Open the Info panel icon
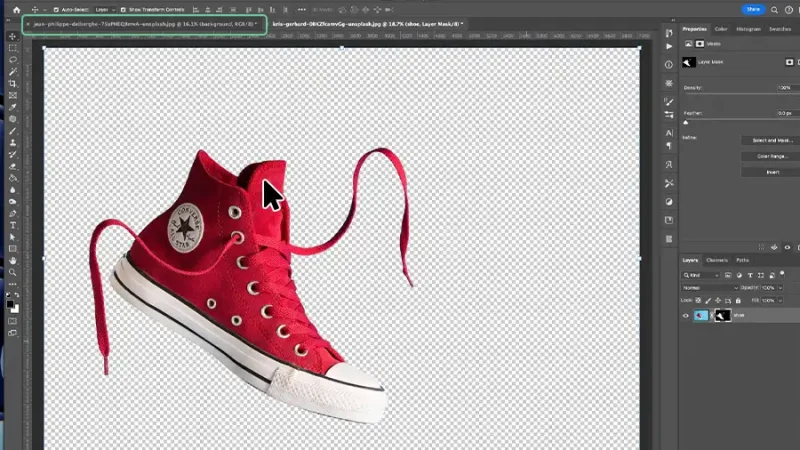Image resolution: width=800 pixels, height=450 pixels. point(669,65)
